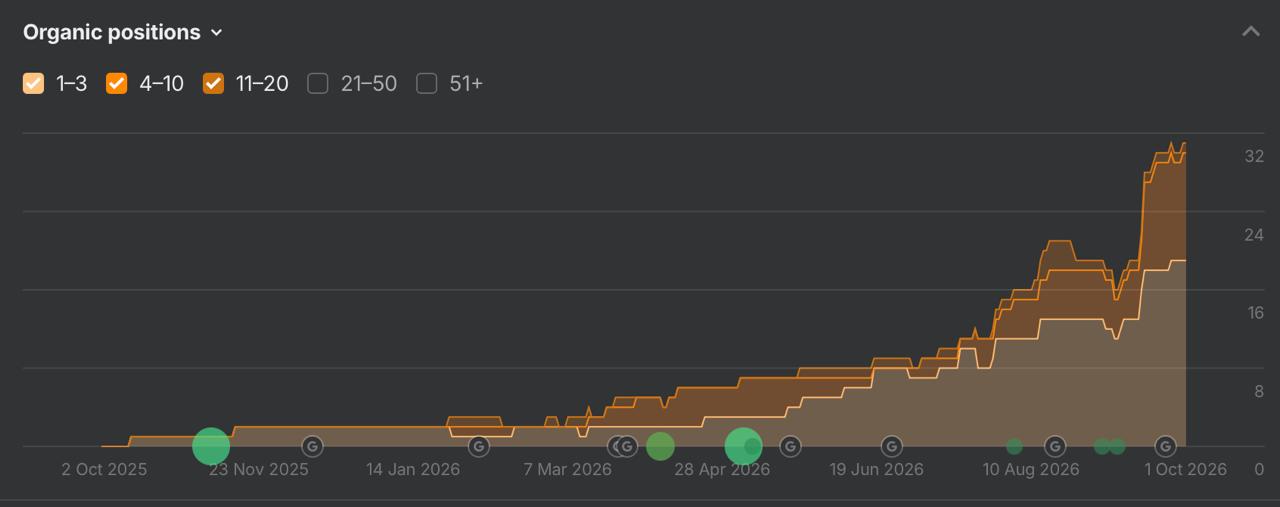The image size is (1280, 507).
Task: Select right dot of the adjacent green pair
Action: point(1117,446)
